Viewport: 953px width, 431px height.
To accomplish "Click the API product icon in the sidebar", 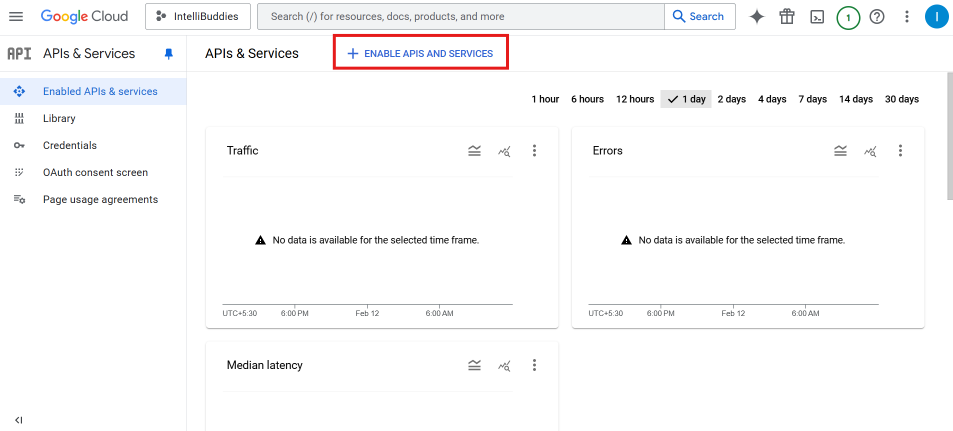I will pos(19,53).
